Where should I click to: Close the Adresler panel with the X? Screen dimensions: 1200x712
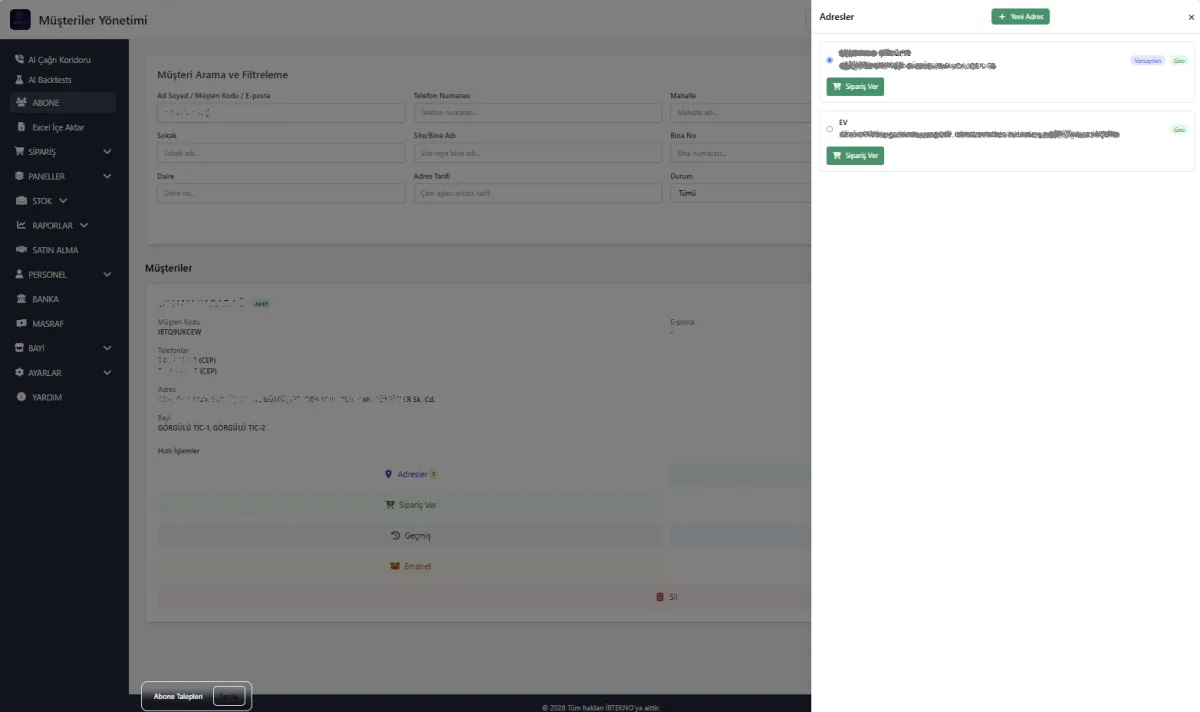(x=1191, y=17)
